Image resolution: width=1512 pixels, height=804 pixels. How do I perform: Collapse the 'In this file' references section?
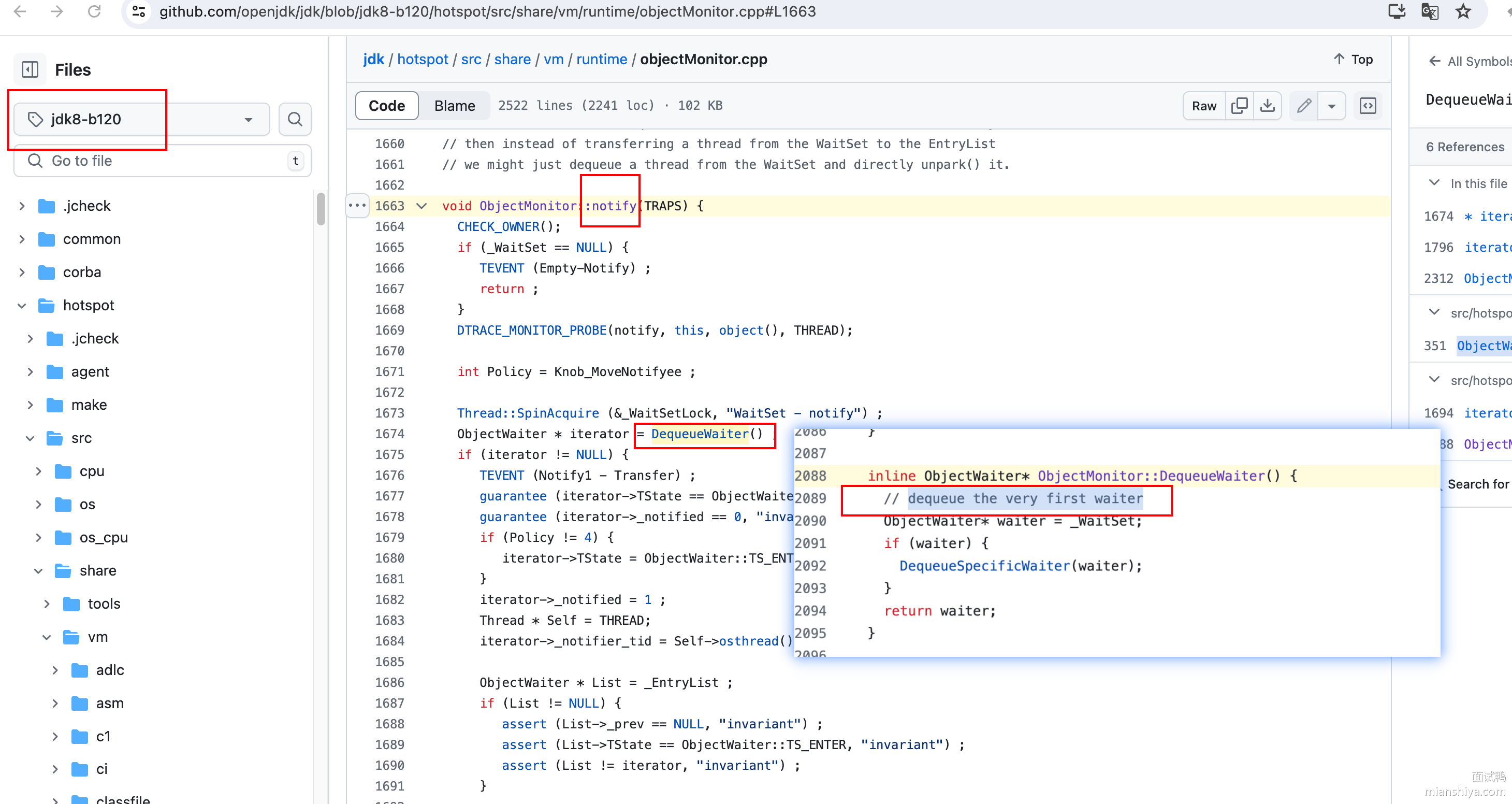(1434, 183)
